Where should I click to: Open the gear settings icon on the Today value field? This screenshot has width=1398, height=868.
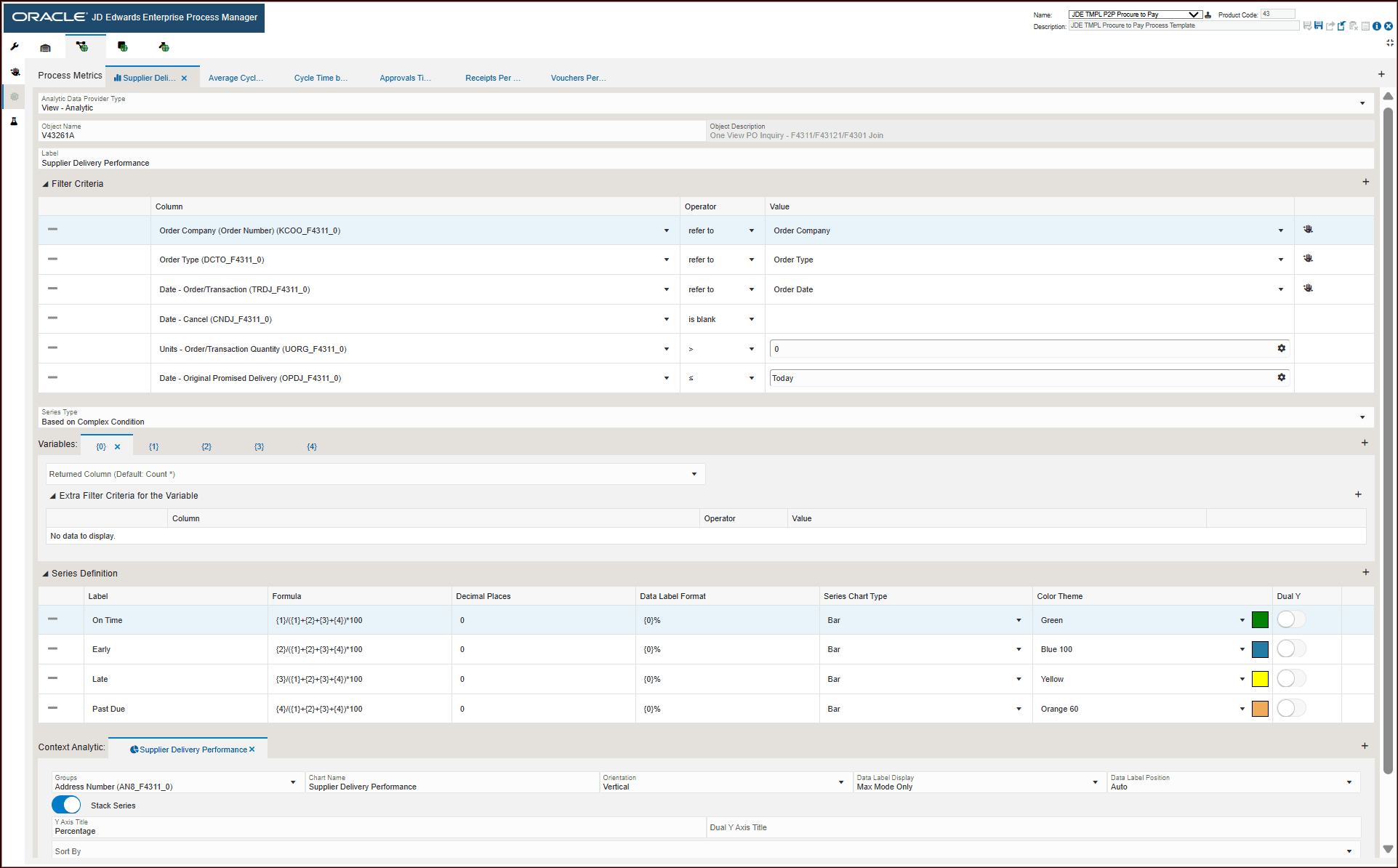pyautogui.click(x=1281, y=377)
